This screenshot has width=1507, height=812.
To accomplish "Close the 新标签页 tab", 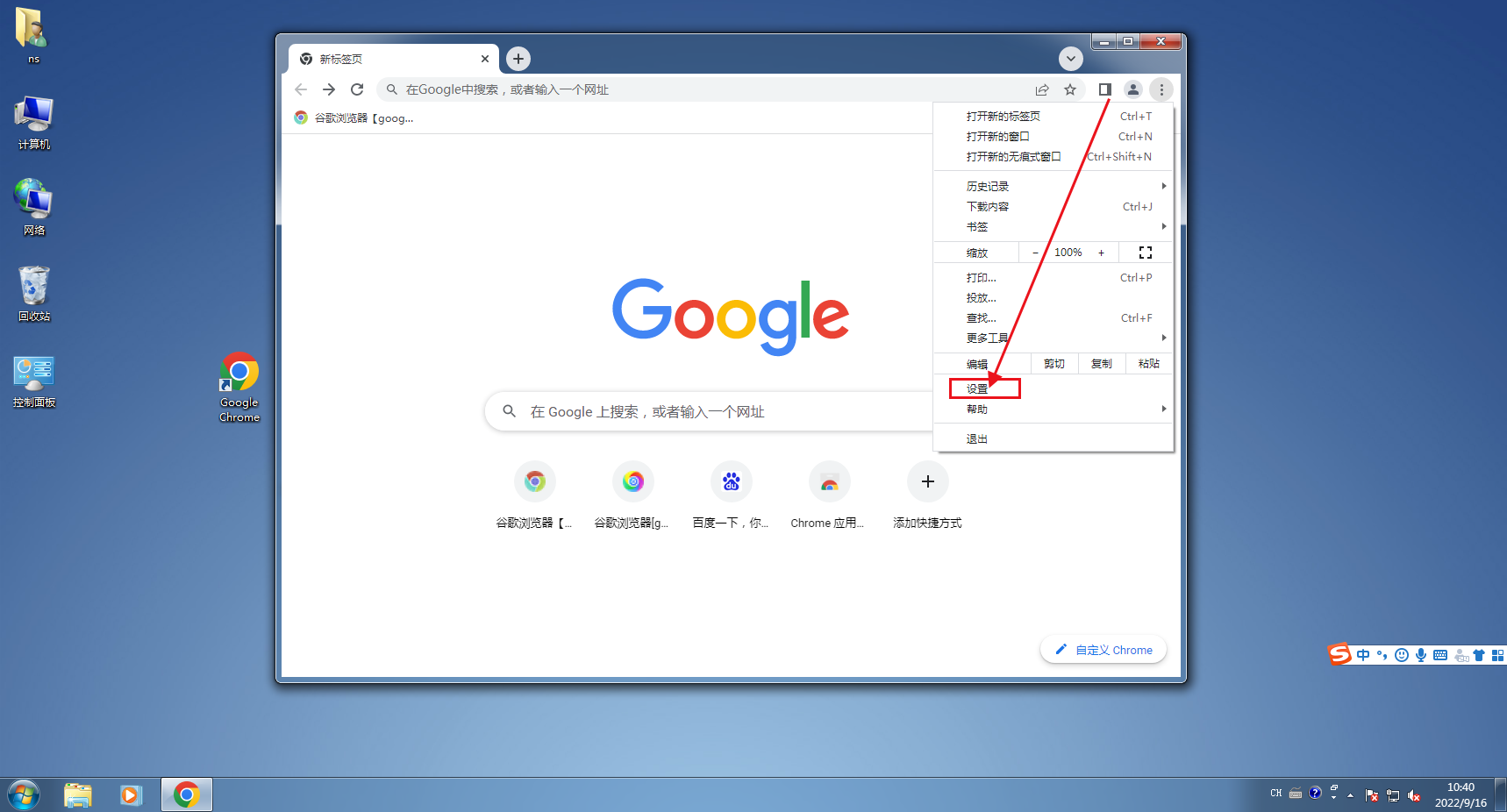I will [x=485, y=59].
